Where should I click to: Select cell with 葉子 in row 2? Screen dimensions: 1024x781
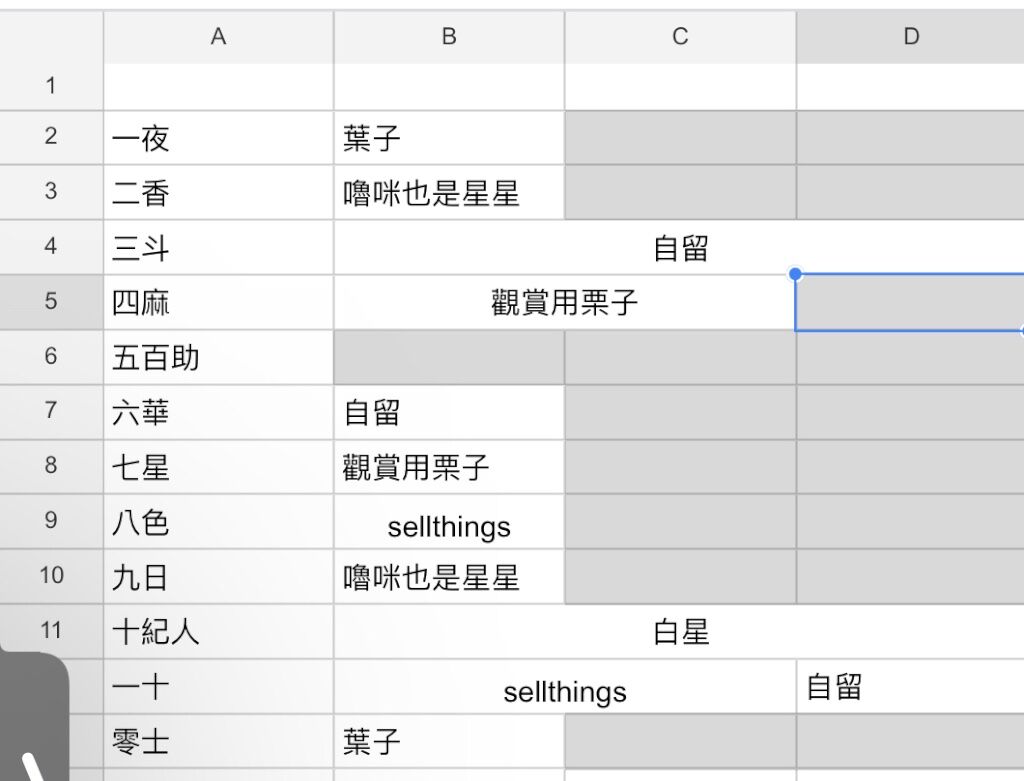449,138
